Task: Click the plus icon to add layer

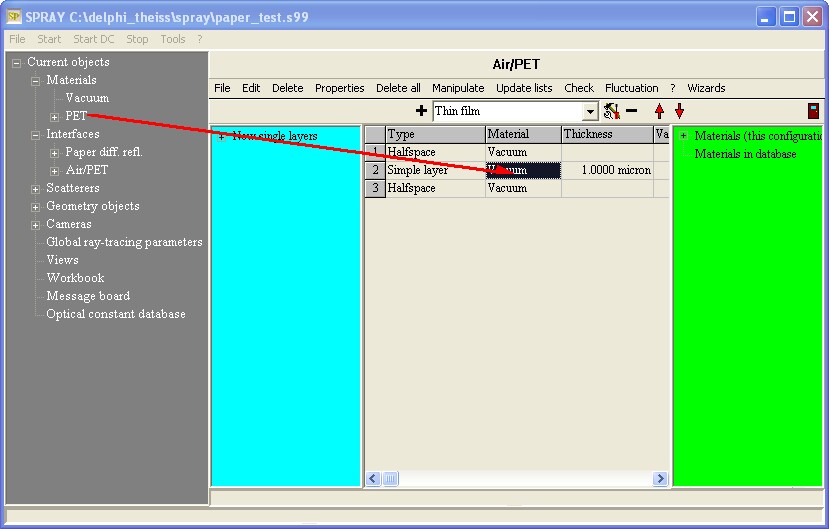Action: pyautogui.click(x=421, y=111)
